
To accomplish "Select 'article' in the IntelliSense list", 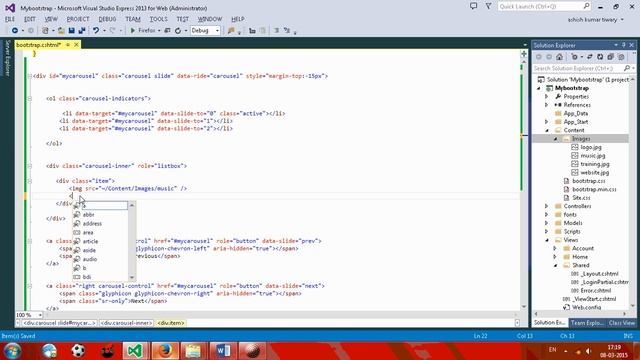I will tap(90, 241).
